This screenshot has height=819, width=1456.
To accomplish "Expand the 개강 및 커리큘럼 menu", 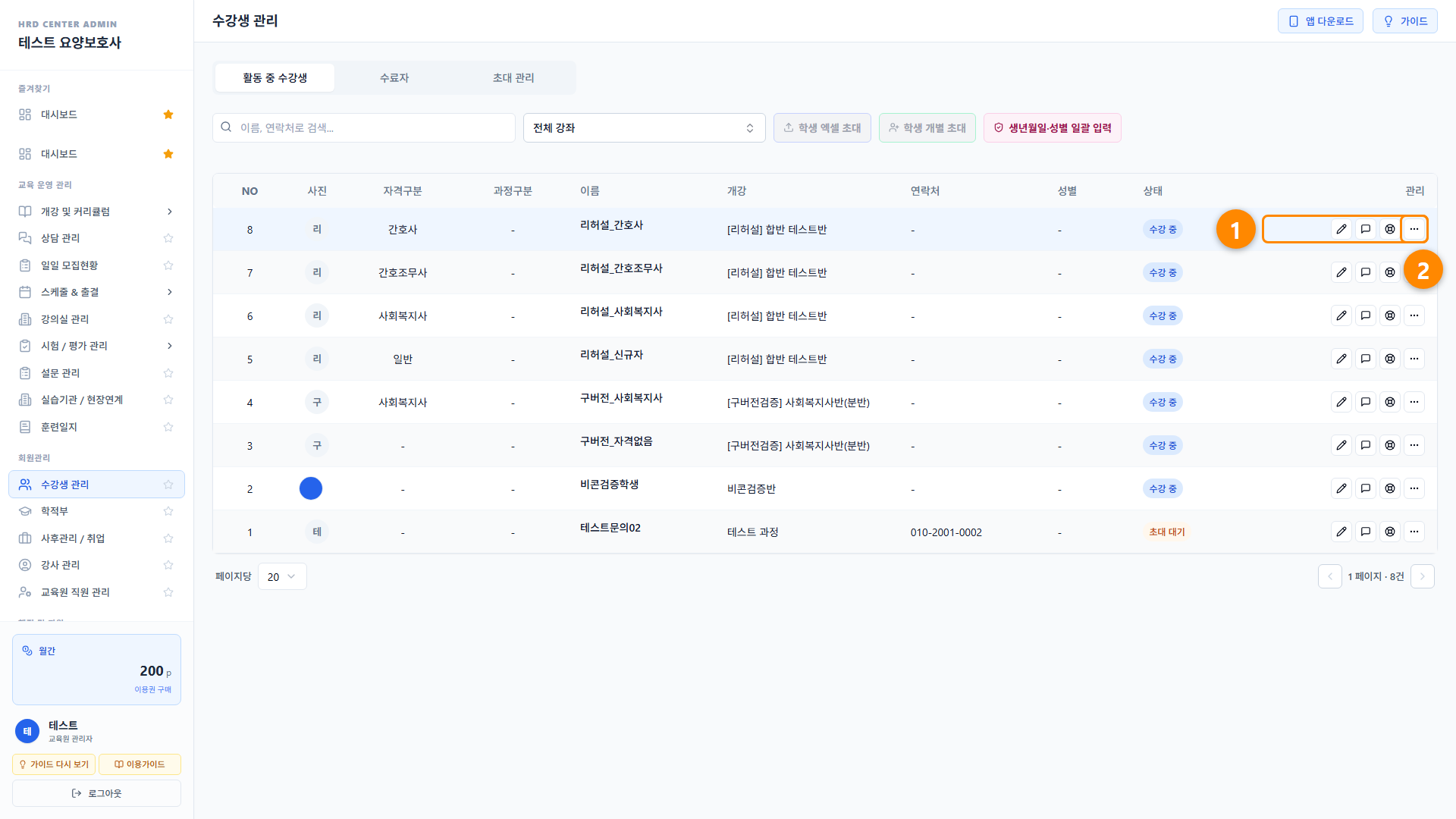I will [x=96, y=212].
